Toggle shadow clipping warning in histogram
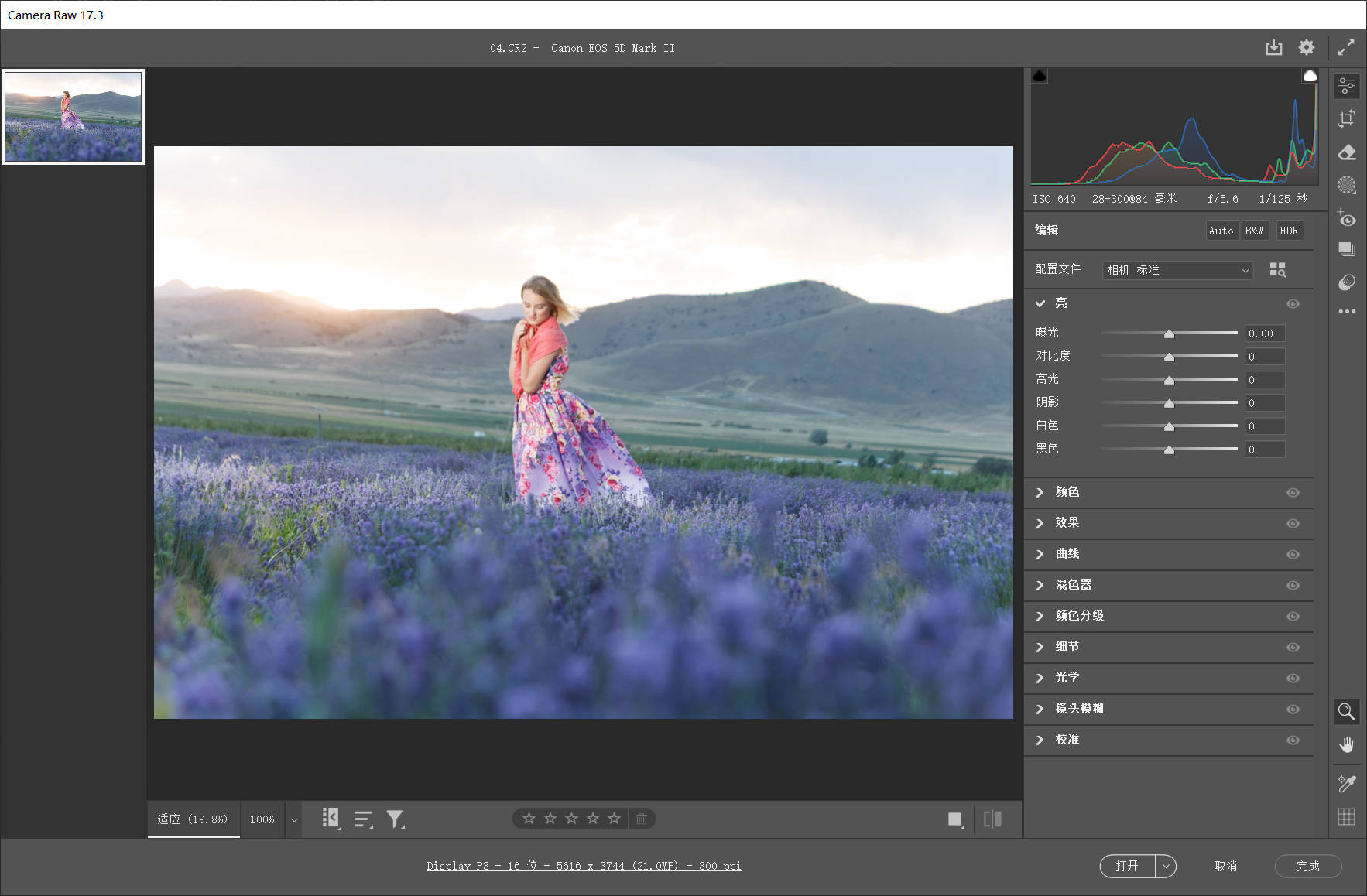Image resolution: width=1367 pixels, height=896 pixels. [x=1040, y=76]
